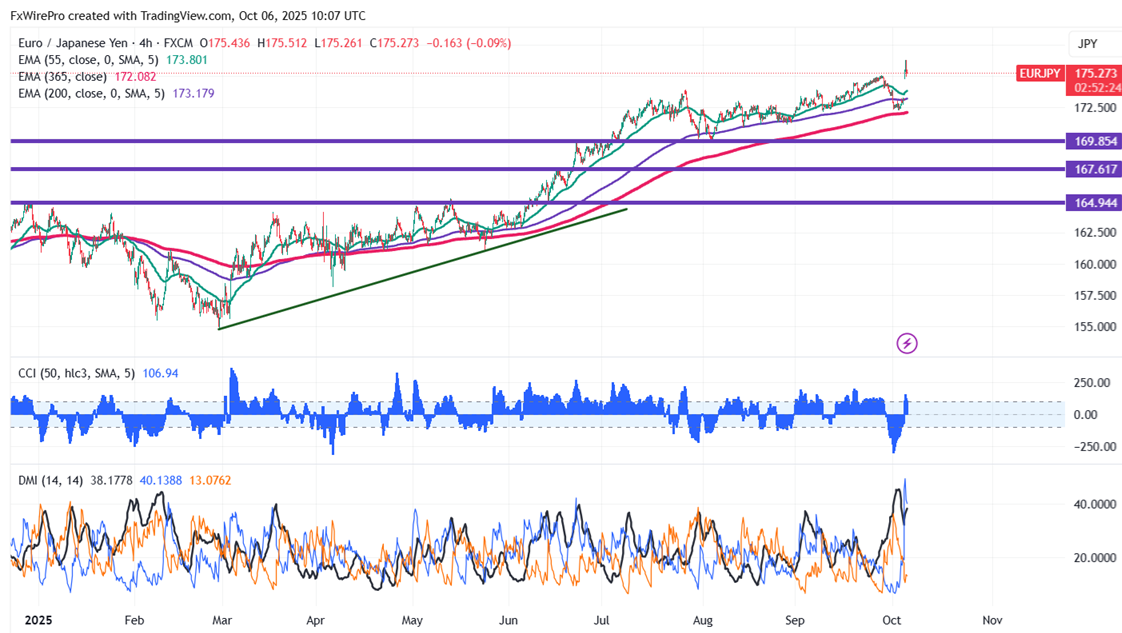Click the current price 175.273 tag
This screenshot has height=633, width=1122.
coord(1095,73)
